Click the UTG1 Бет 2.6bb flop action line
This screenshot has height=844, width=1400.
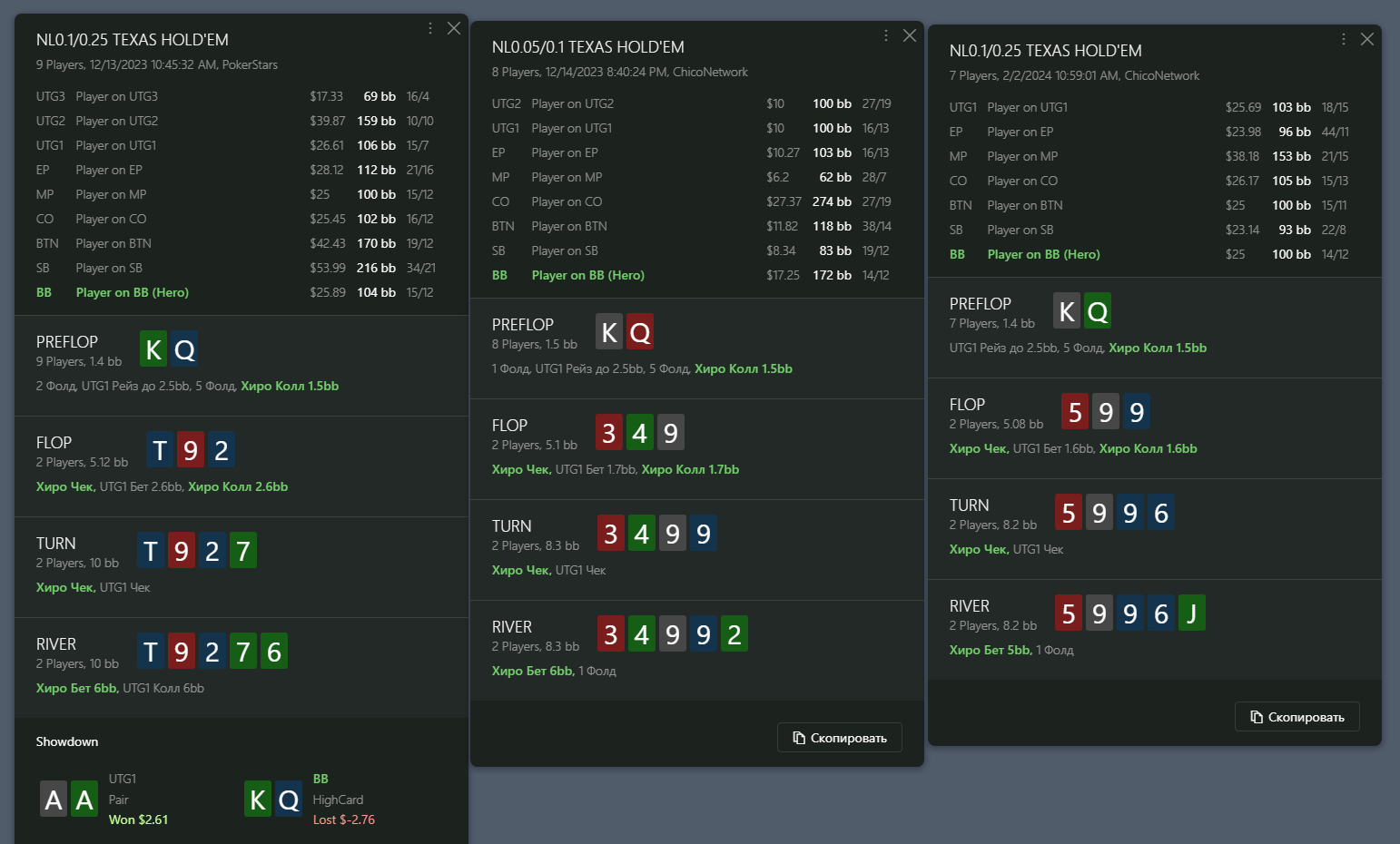(x=162, y=486)
